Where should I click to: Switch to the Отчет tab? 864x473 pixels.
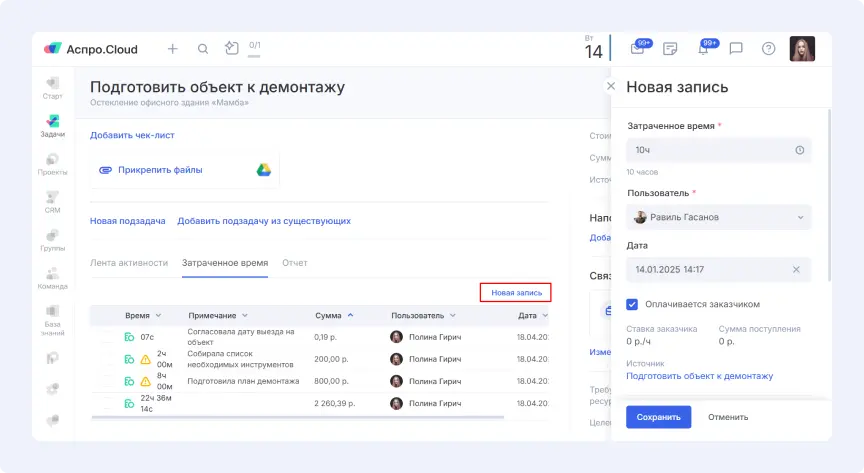pyautogui.click(x=295, y=263)
